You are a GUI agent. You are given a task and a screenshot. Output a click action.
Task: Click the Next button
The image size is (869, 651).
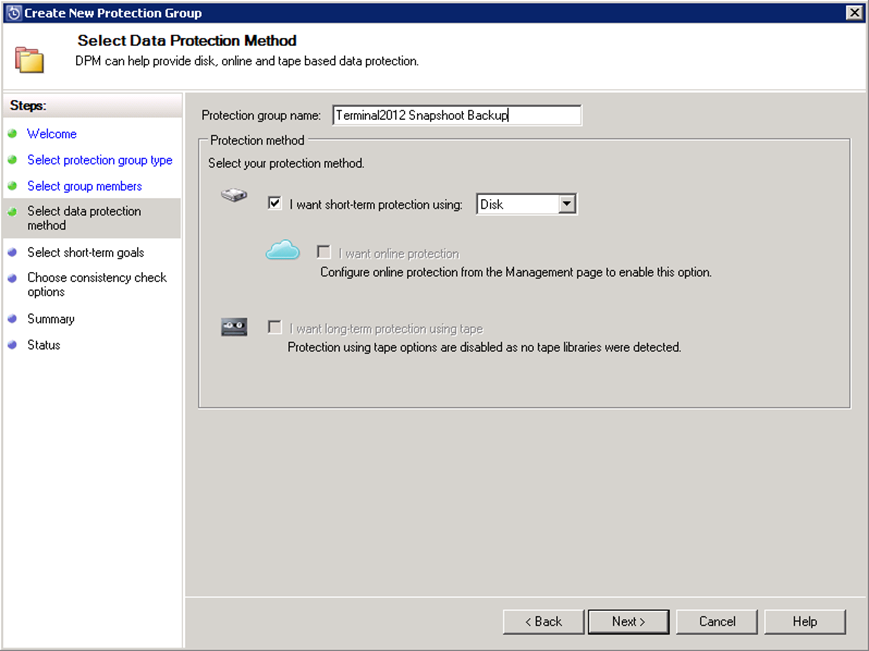click(x=628, y=622)
